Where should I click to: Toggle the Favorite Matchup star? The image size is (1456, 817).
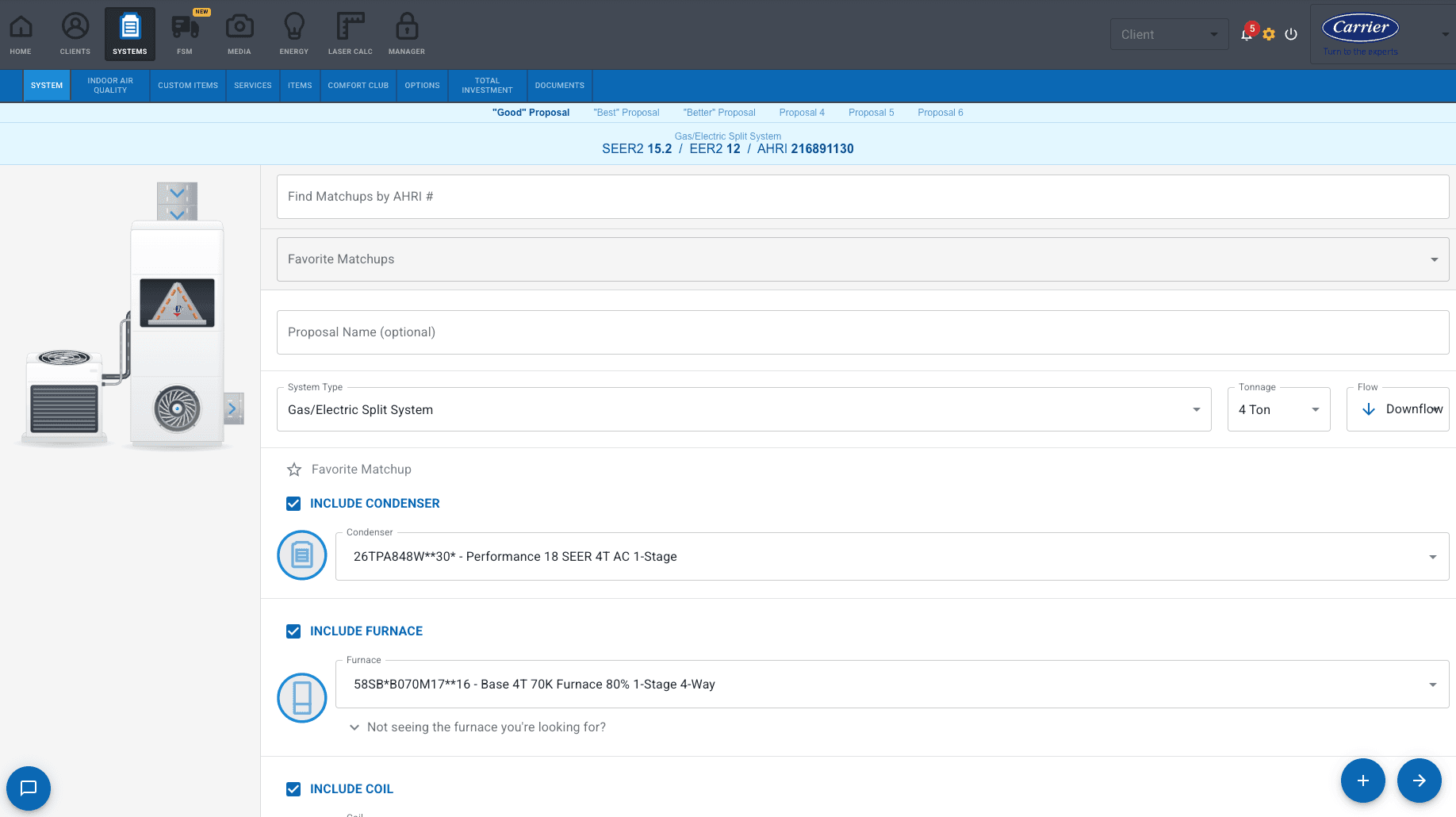pyautogui.click(x=294, y=470)
